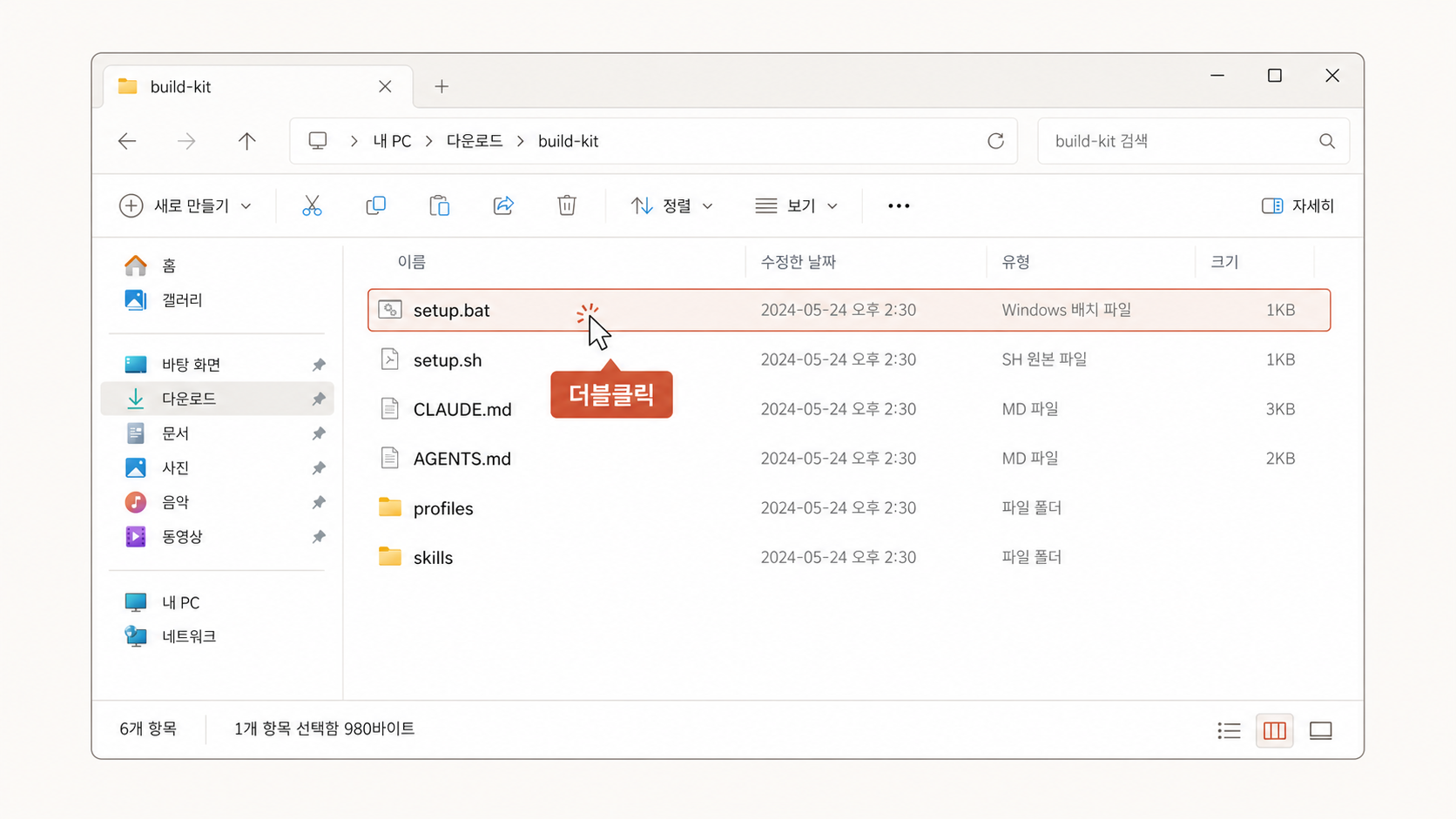Go back with the left arrow

[x=127, y=141]
